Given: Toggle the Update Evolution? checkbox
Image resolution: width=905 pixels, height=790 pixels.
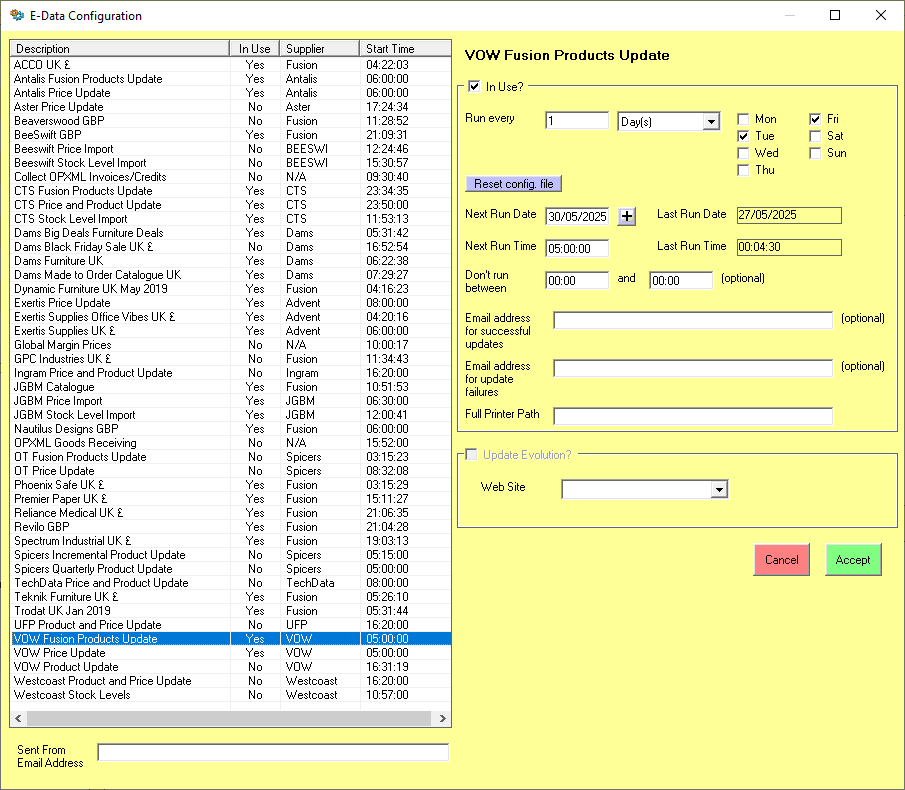Looking at the screenshot, I should [x=472, y=455].
